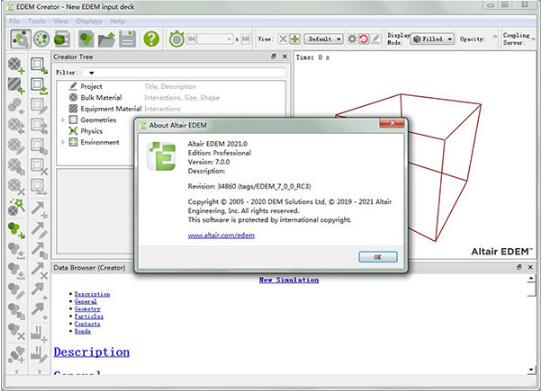Image resolution: width=542 pixels, height=391 pixels.
Task: Click the green Help question mark icon
Action: [x=151, y=39]
